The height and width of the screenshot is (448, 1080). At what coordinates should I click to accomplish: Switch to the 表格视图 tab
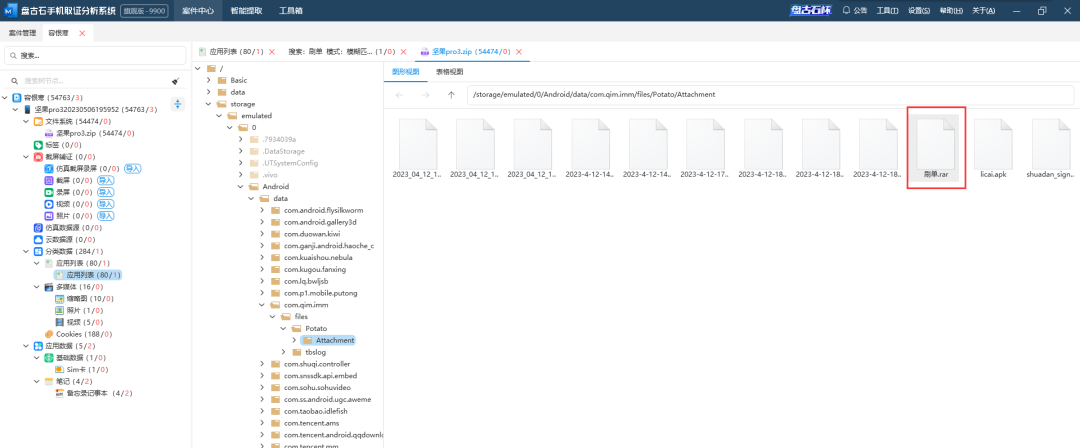pyautogui.click(x=448, y=71)
